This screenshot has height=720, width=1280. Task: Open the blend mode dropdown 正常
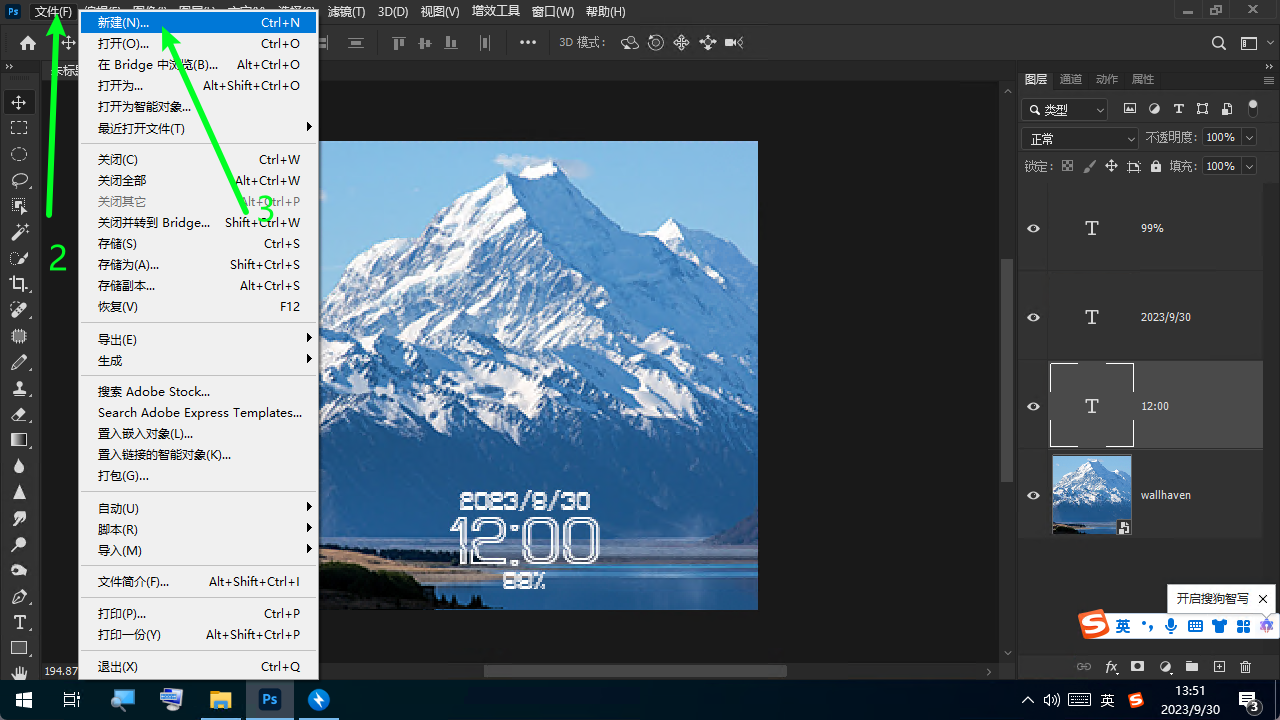tap(1080, 138)
